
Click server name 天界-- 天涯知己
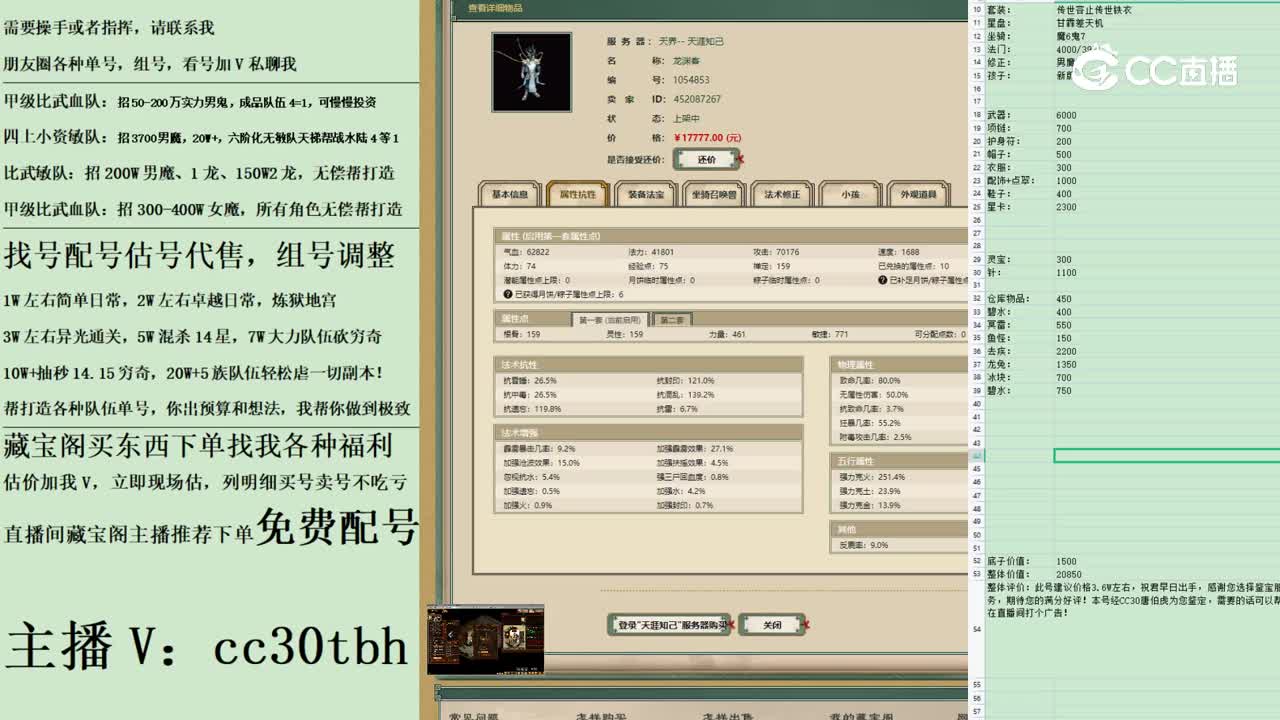click(x=691, y=42)
